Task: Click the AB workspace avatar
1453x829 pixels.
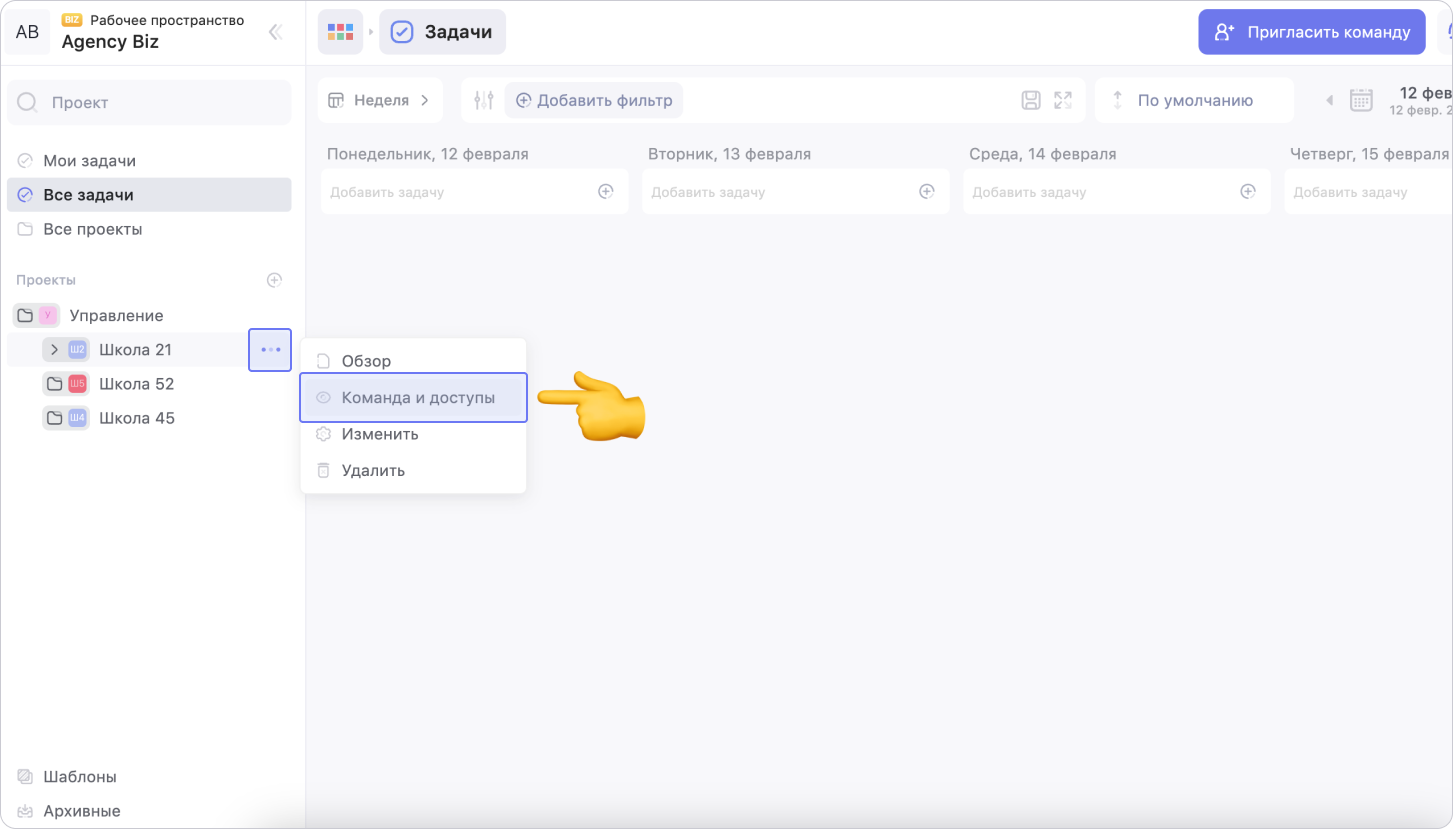Action: click(x=27, y=32)
